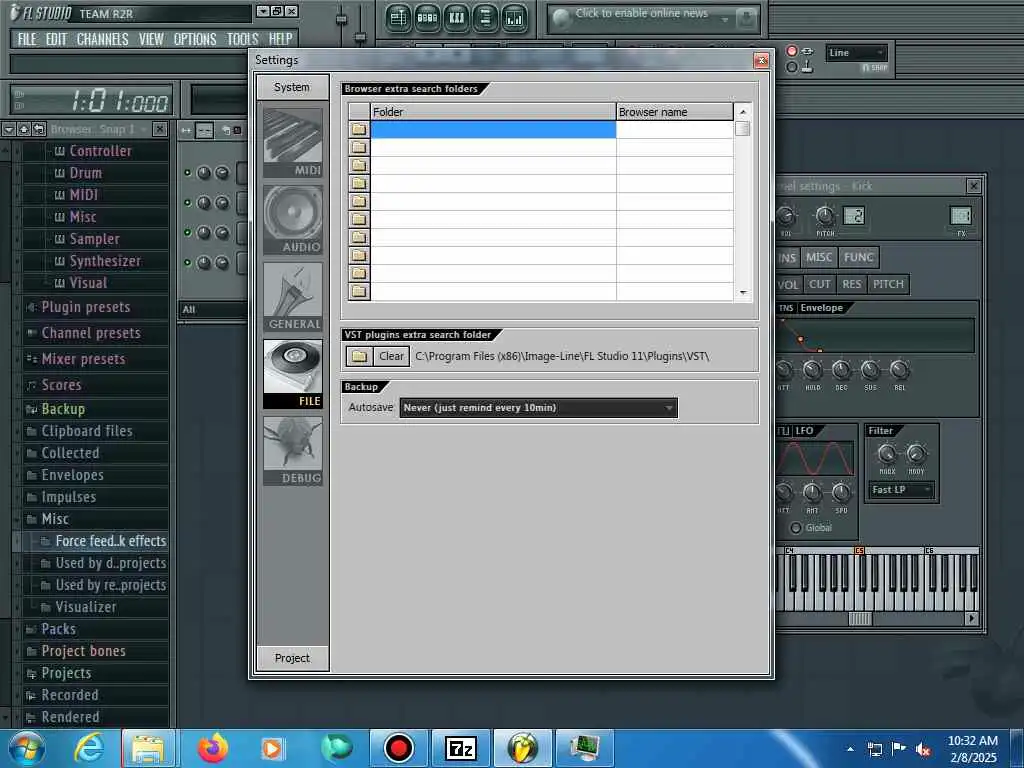Toggle the record button near Line selector
The width and height of the screenshot is (1024, 768).
coord(792,51)
